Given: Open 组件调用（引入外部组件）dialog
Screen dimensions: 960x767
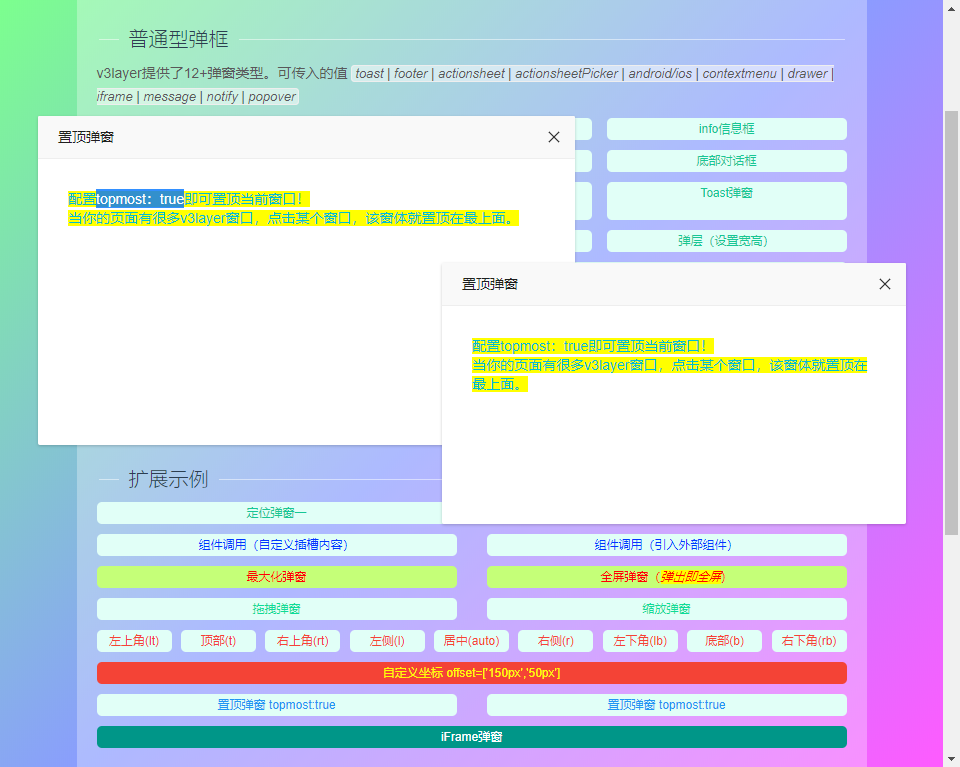Looking at the screenshot, I should pyautogui.click(x=666, y=544).
